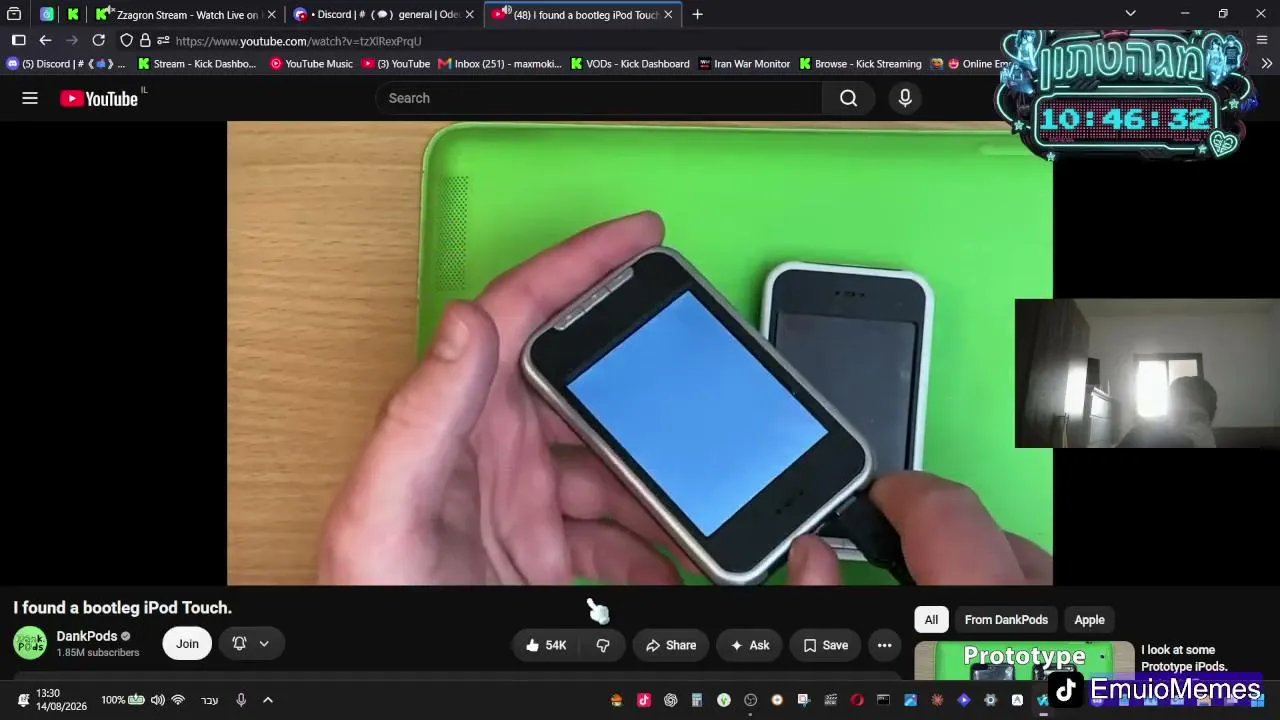Close the Zzagron Stream tab

(271, 15)
